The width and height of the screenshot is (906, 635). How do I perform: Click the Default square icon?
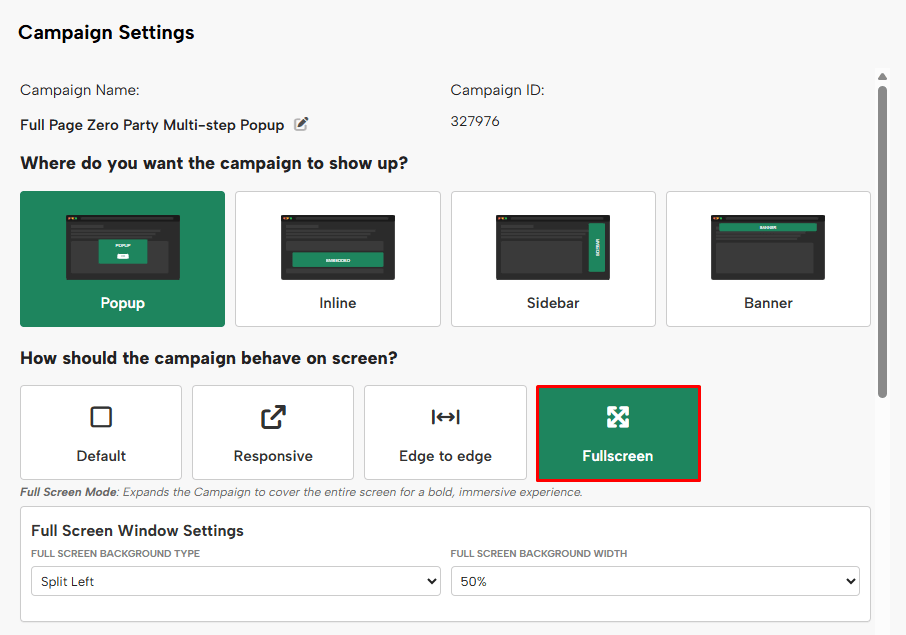pyautogui.click(x=101, y=417)
